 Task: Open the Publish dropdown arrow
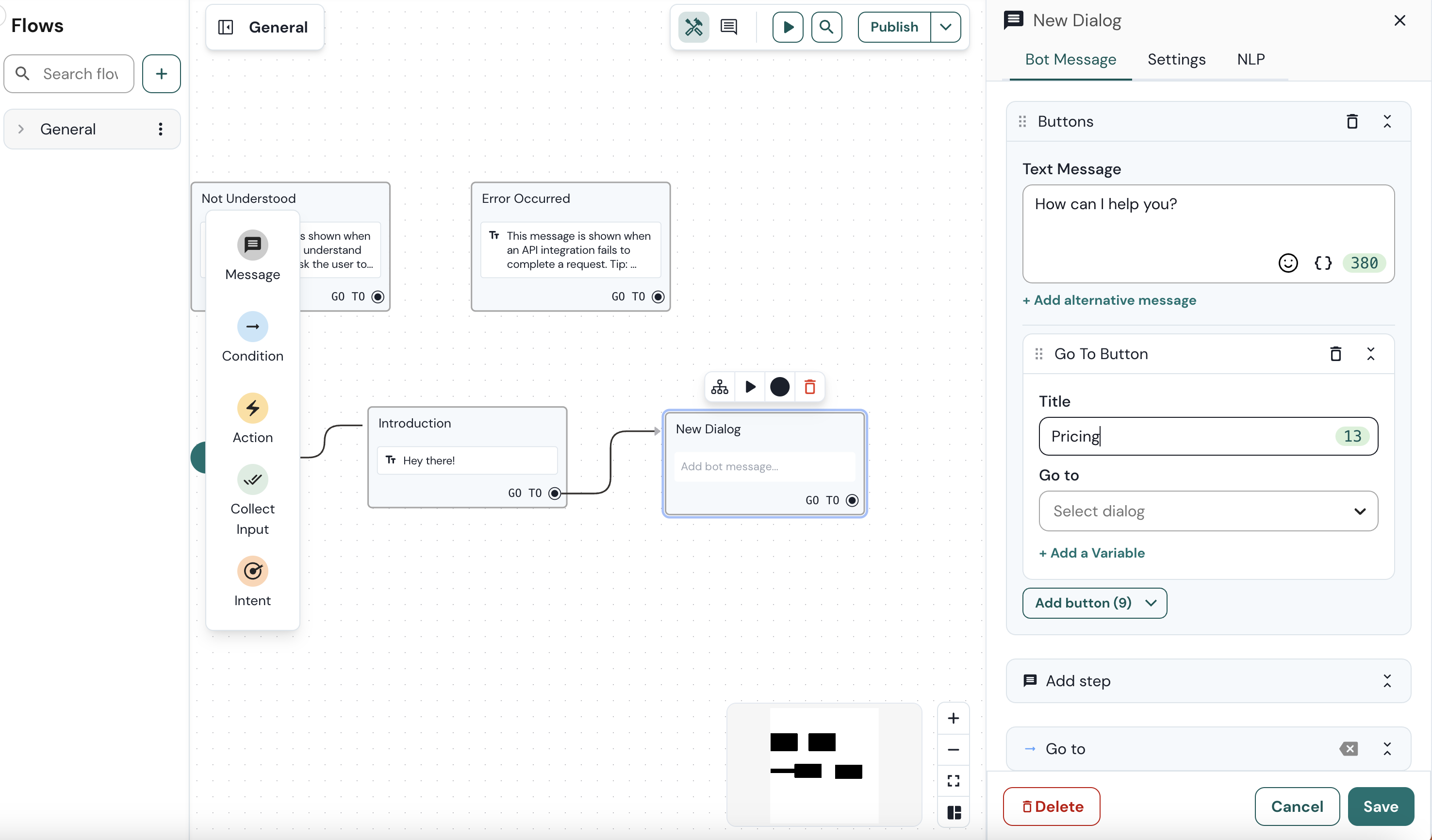[945, 27]
